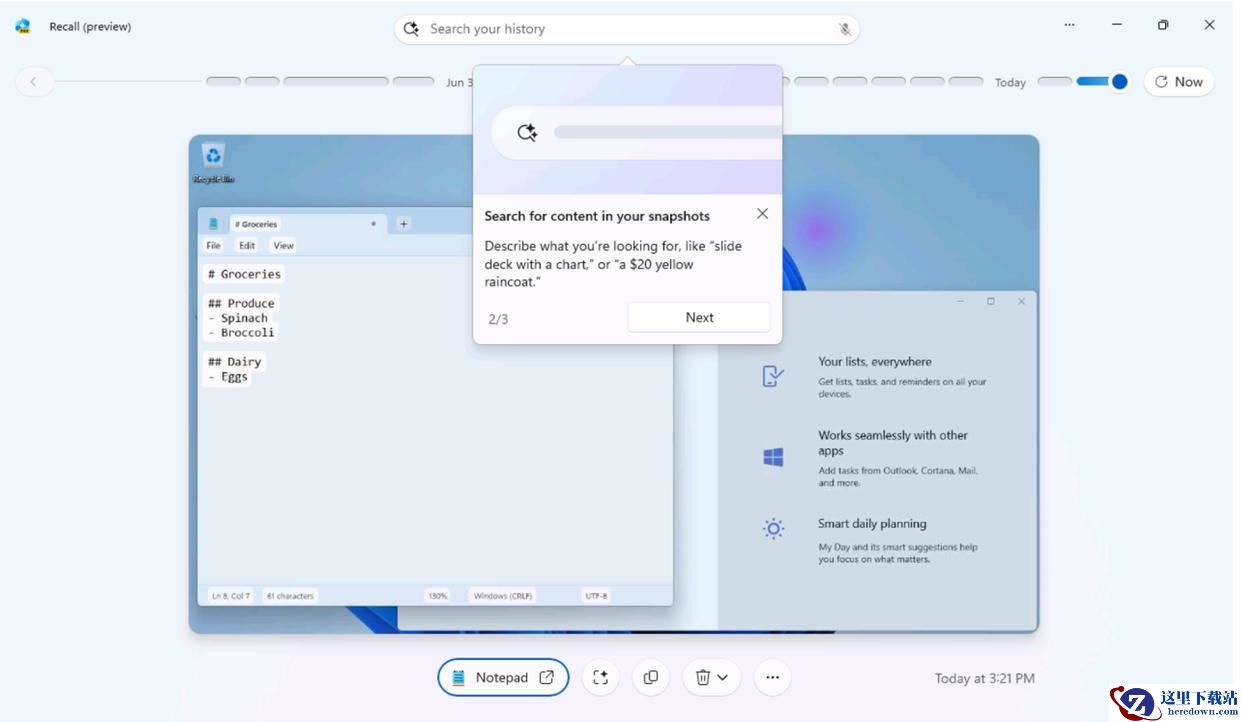Image resolution: width=1242 pixels, height=722 pixels.
Task: Select the # Groceries Notepad tab
Action: tap(305, 224)
